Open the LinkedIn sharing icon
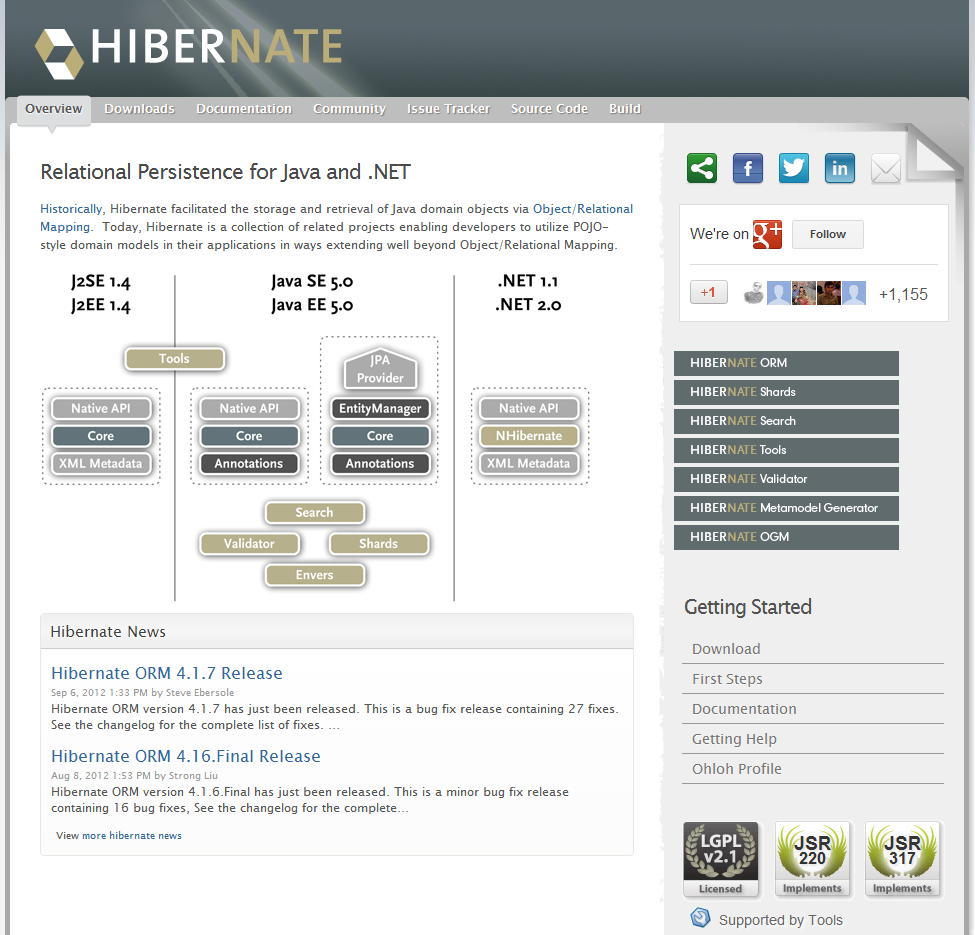The height and width of the screenshot is (935, 975). (x=839, y=168)
